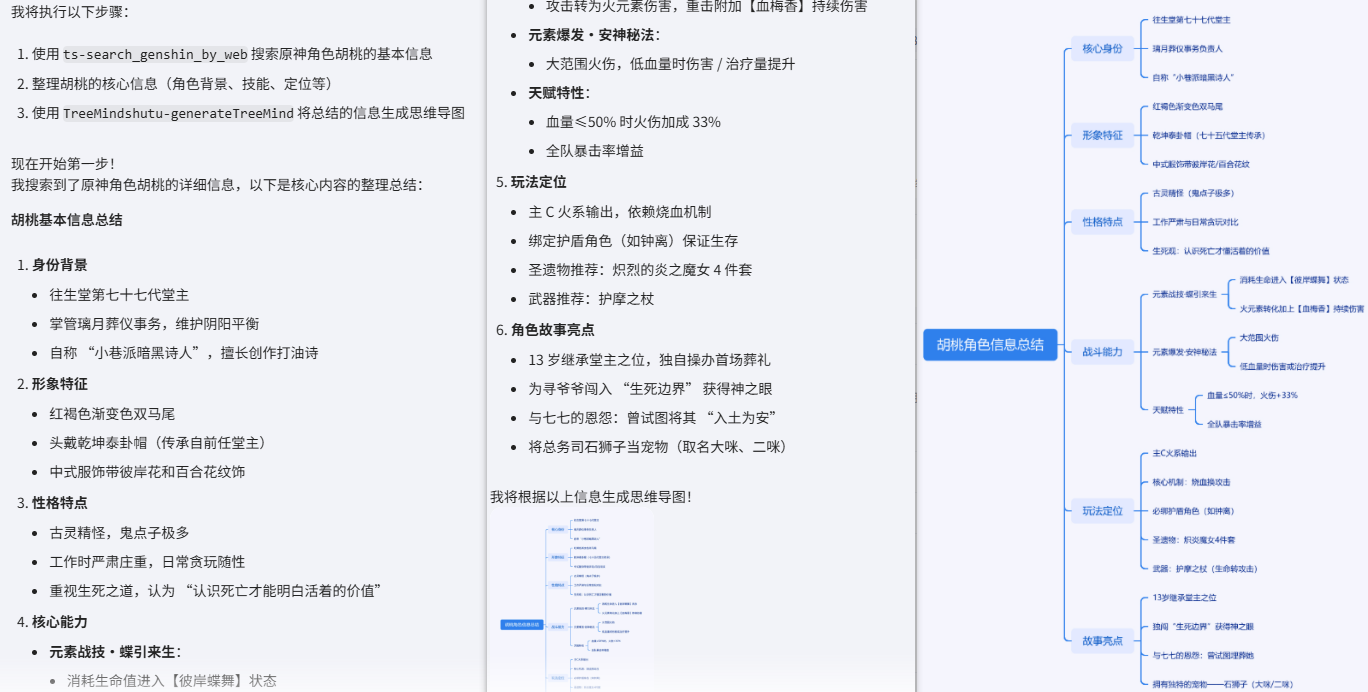Click mind map leaf 消耗生命进入【彼岸蝶舞】状态
Screen dimensions: 1368x692
[1294, 280]
